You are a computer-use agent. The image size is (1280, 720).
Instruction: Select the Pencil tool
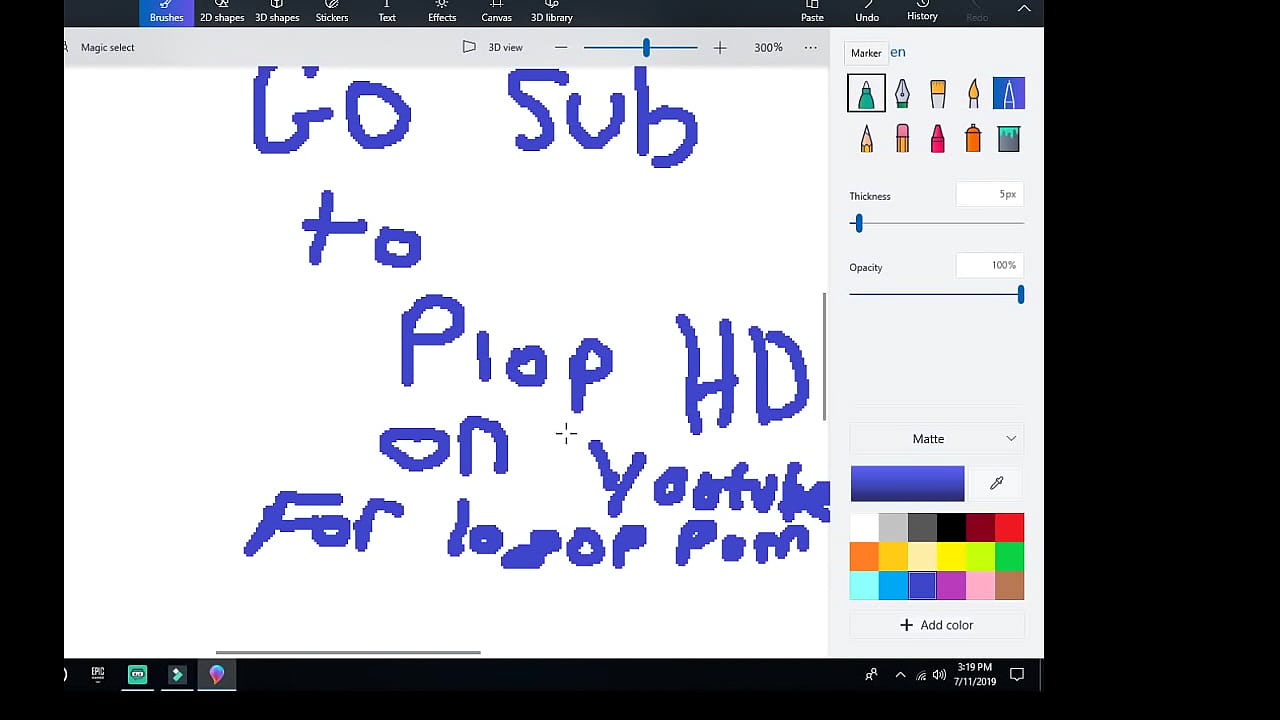[x=866, y=138]
